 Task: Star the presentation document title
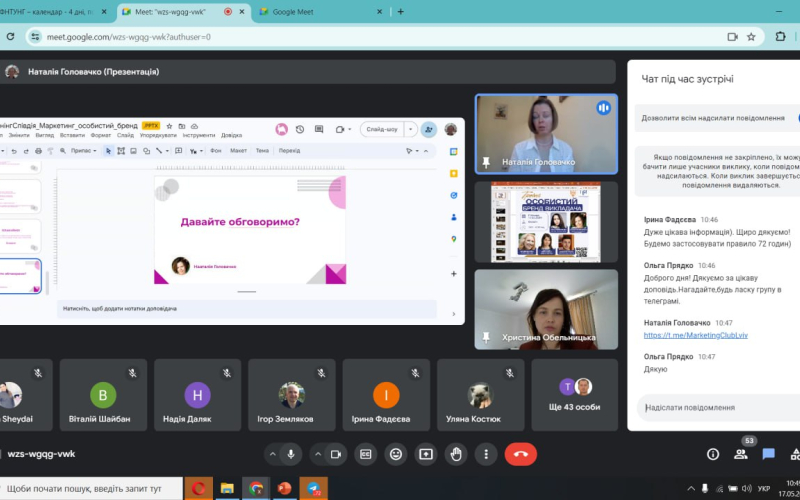[x=169, y=126]
